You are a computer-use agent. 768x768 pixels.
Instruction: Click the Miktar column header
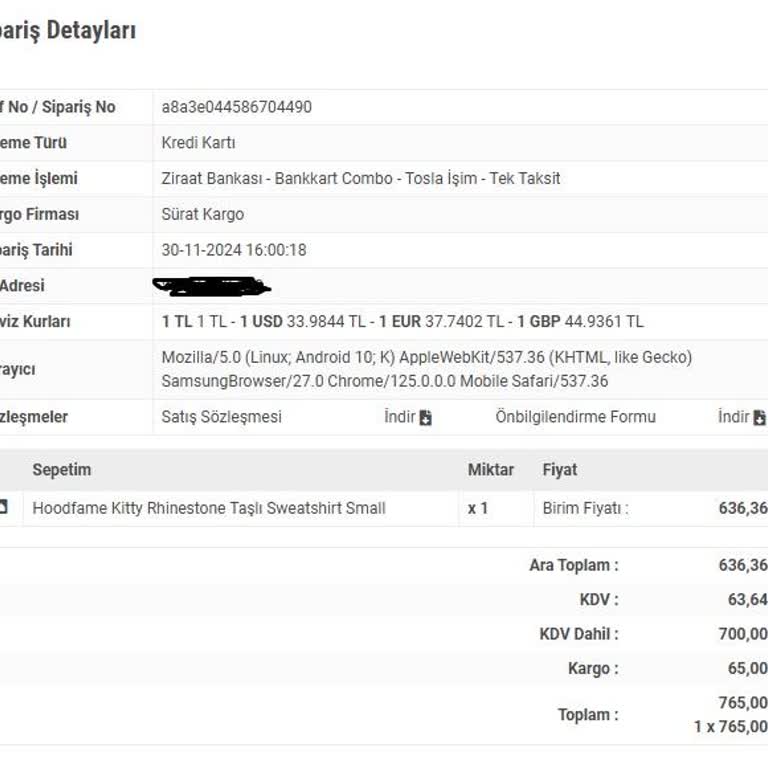point(491,470)
